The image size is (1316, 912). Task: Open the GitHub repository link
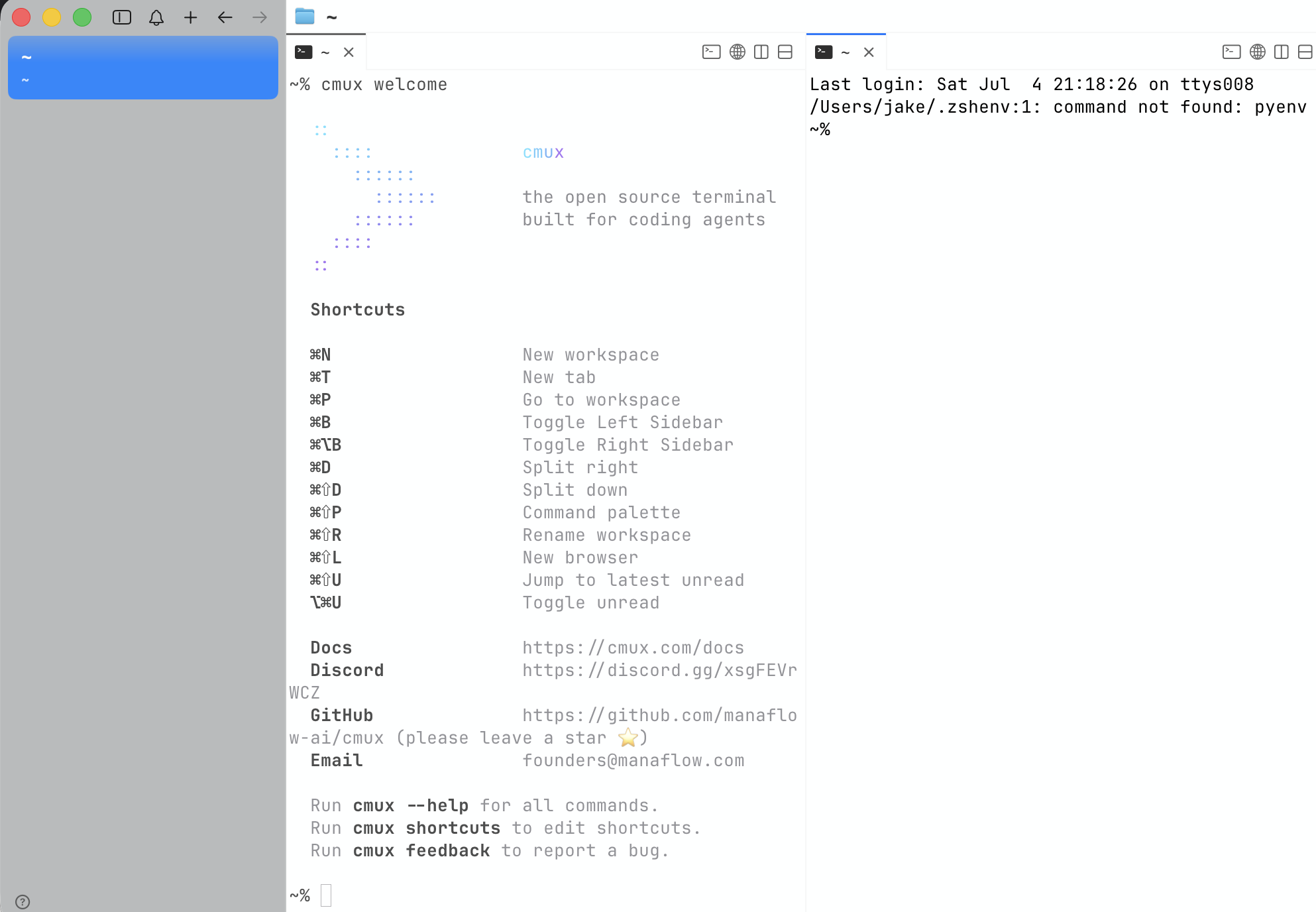coord(660,715)
